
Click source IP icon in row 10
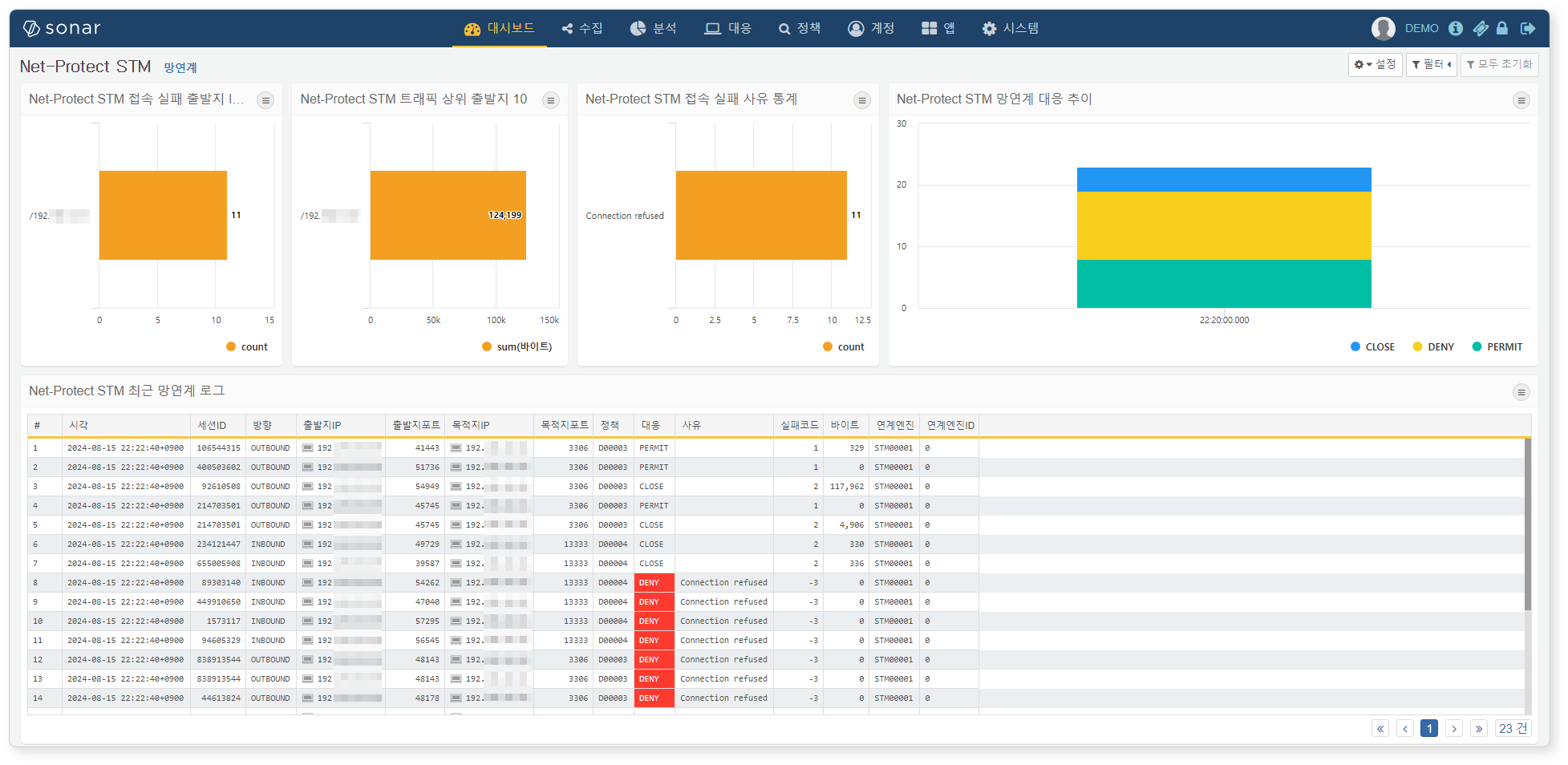click(x=307, y=621)
